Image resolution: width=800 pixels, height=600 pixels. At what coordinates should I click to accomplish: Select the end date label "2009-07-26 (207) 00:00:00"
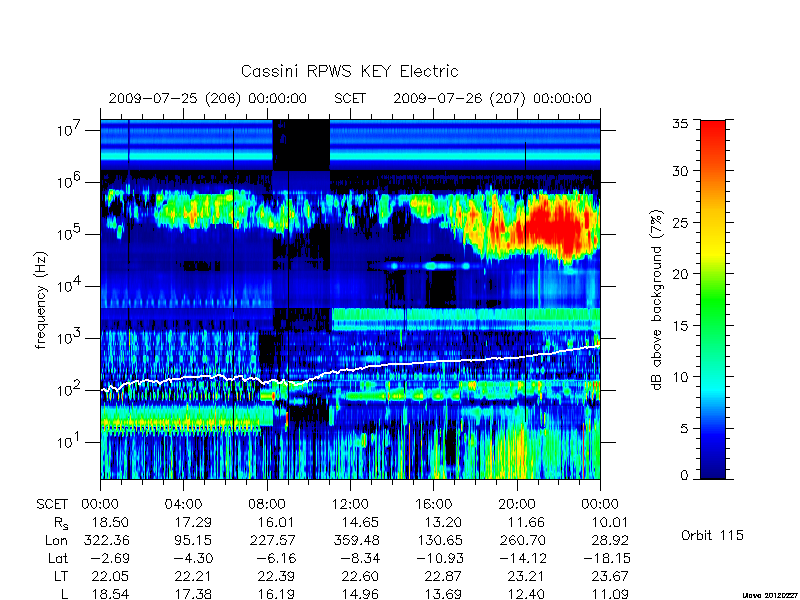[492, 98]
